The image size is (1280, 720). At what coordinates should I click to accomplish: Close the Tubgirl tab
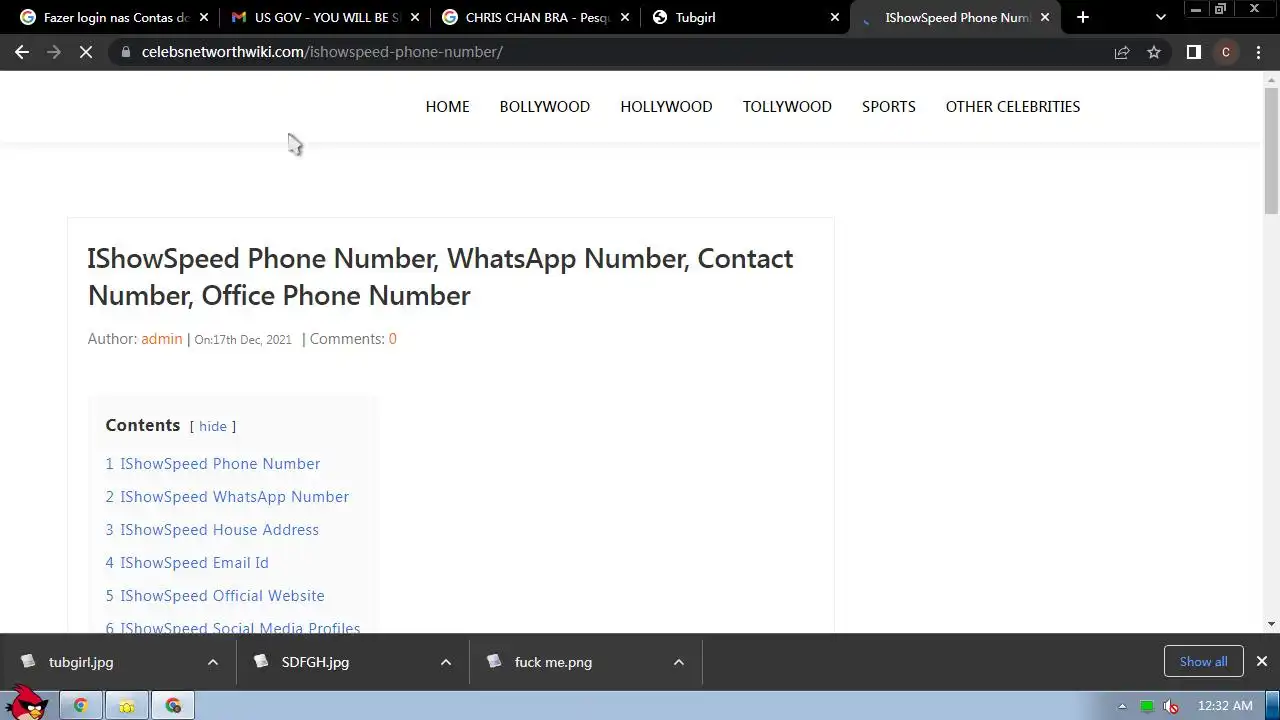(x=835, y=17)
